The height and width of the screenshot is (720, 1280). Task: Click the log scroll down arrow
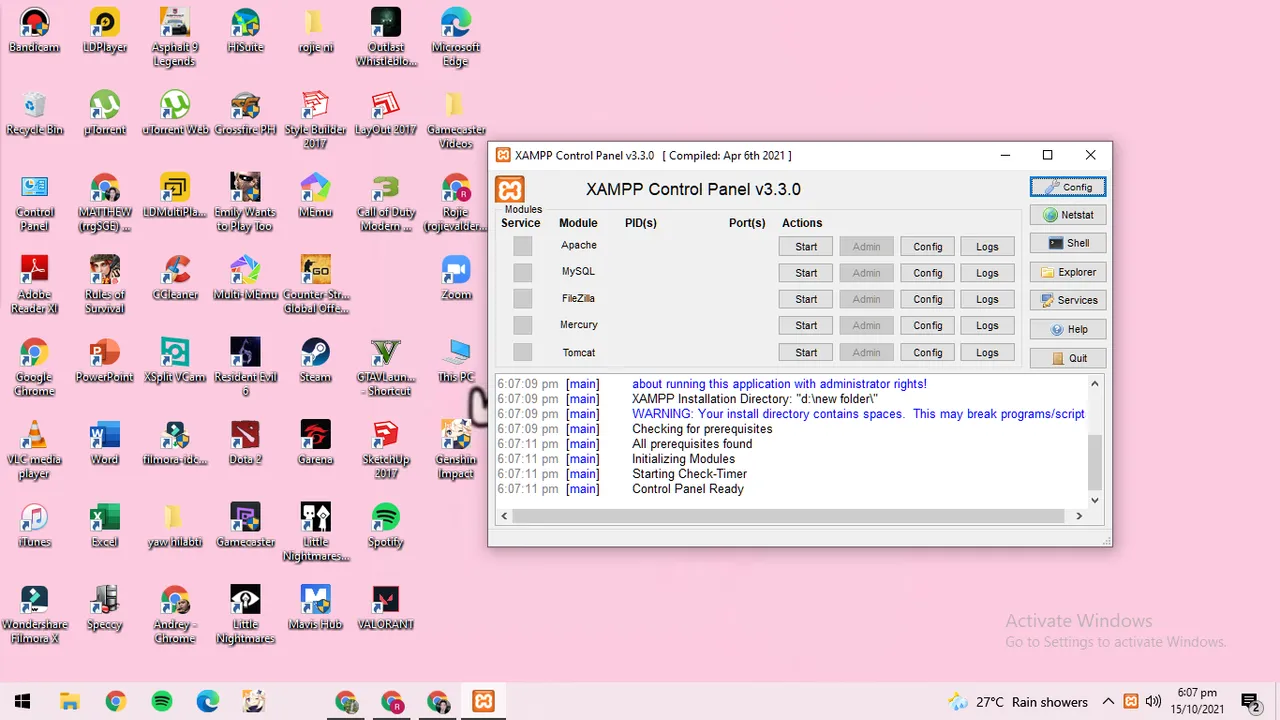pos(1095,500)
